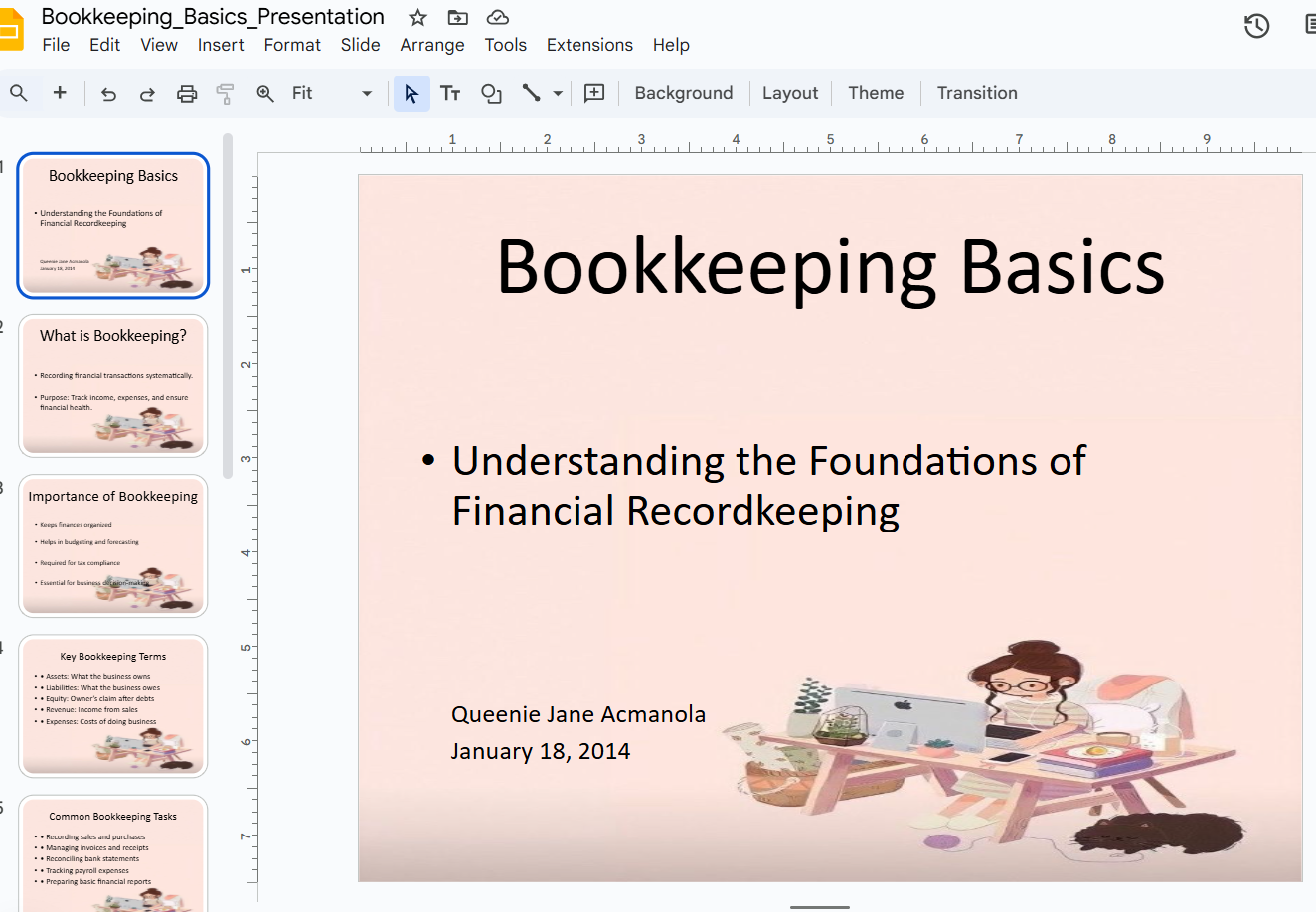Open the Line tool dropdown arrow

tap(558, 93)
